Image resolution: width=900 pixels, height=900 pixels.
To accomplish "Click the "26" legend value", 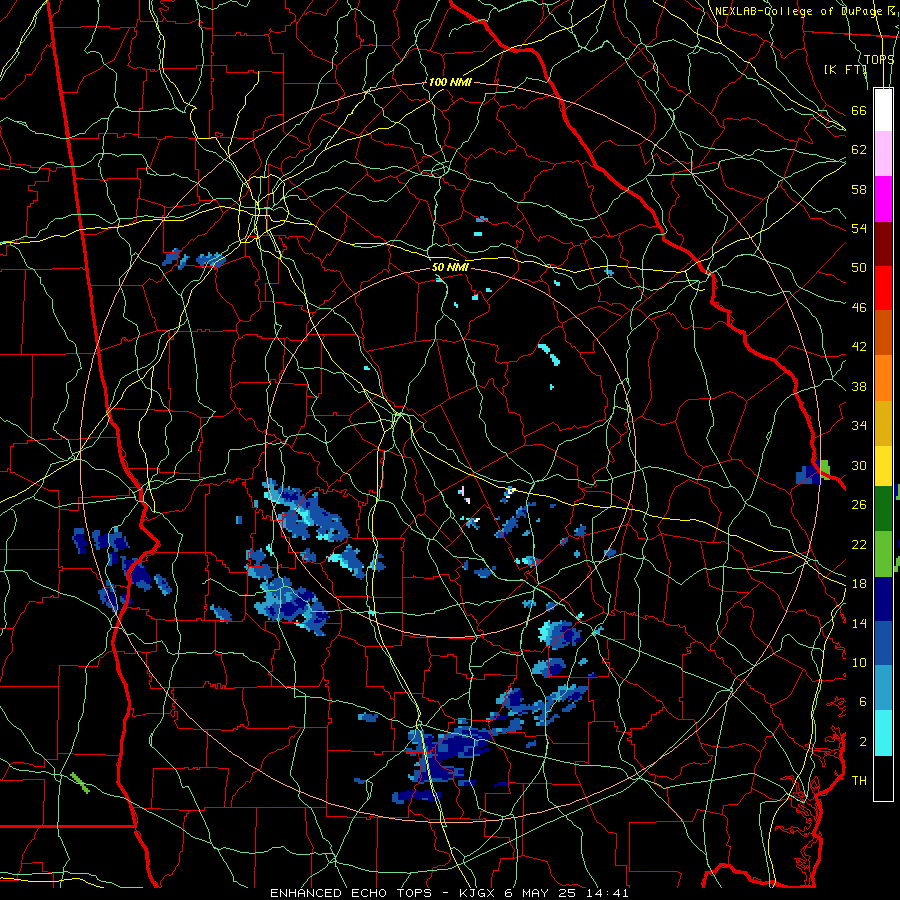I will pos(859,505).
